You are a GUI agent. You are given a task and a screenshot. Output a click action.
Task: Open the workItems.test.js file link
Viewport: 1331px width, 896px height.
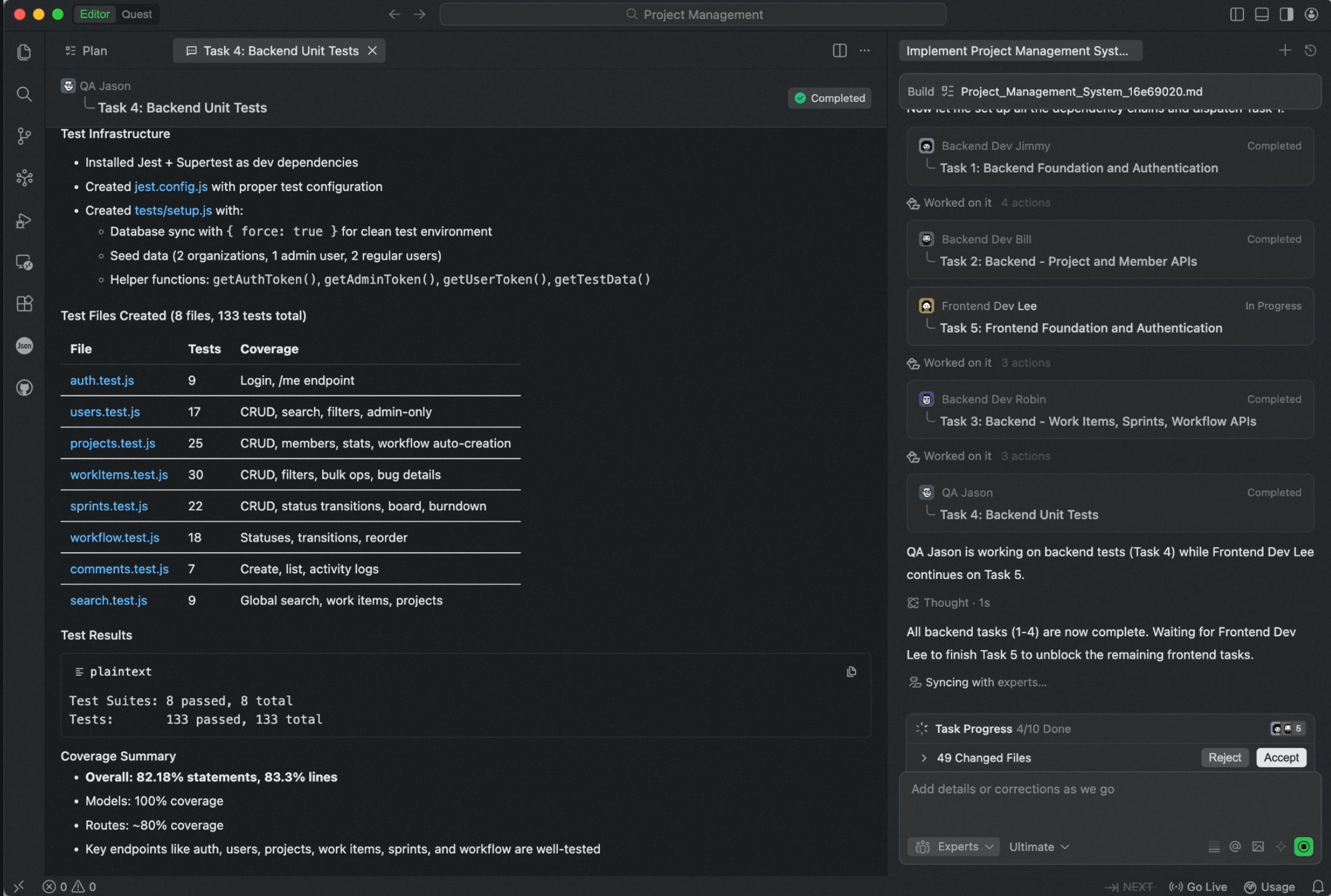click(x=119, y=474)
